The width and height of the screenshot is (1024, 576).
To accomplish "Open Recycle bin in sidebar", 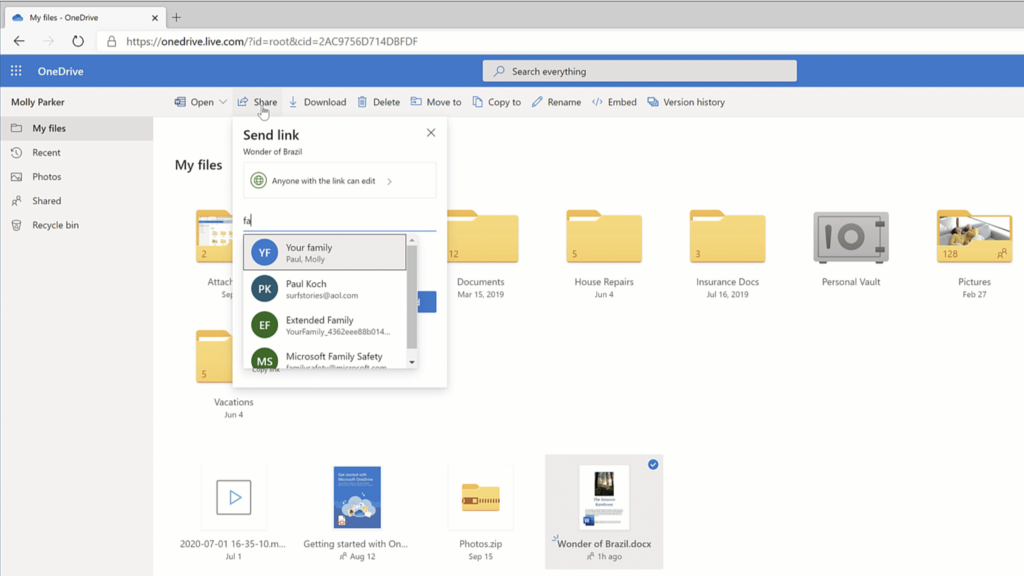I will [76, 225].
